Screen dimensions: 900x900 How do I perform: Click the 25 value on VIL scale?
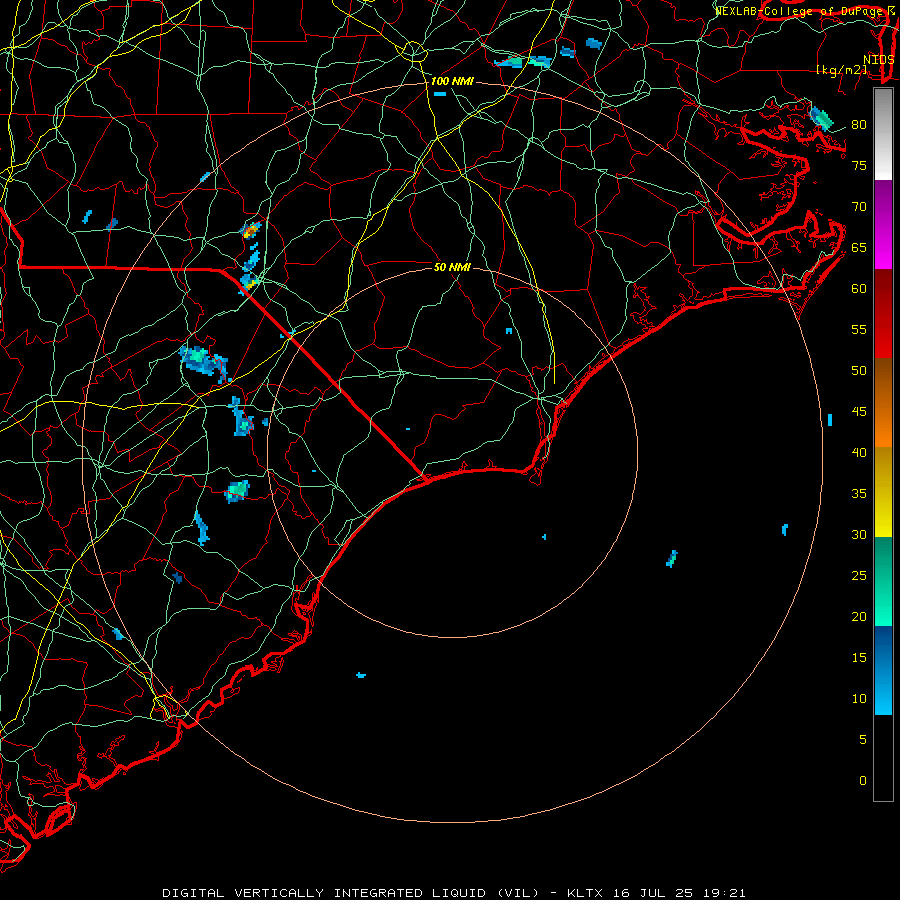coord(859,576)
